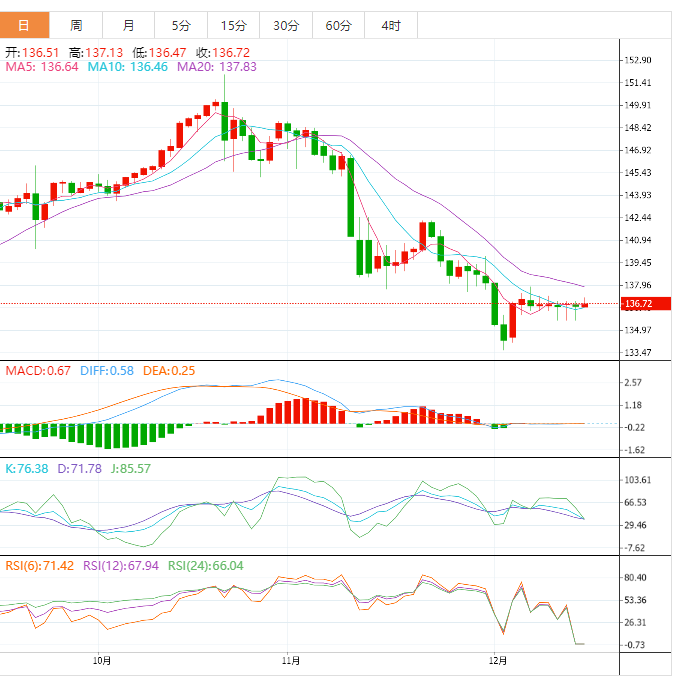The height and width of the screenshot is (688, 677).
Task: Click the RSI(24):66.04 label
Action: coord(206,566)
